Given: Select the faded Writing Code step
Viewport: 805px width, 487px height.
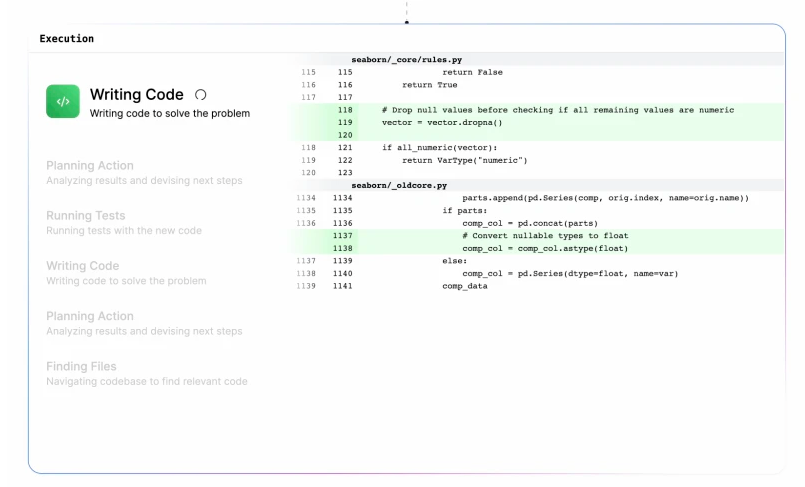Looking at the screenshot, I should pyautogui.click(x=82, y=266).
